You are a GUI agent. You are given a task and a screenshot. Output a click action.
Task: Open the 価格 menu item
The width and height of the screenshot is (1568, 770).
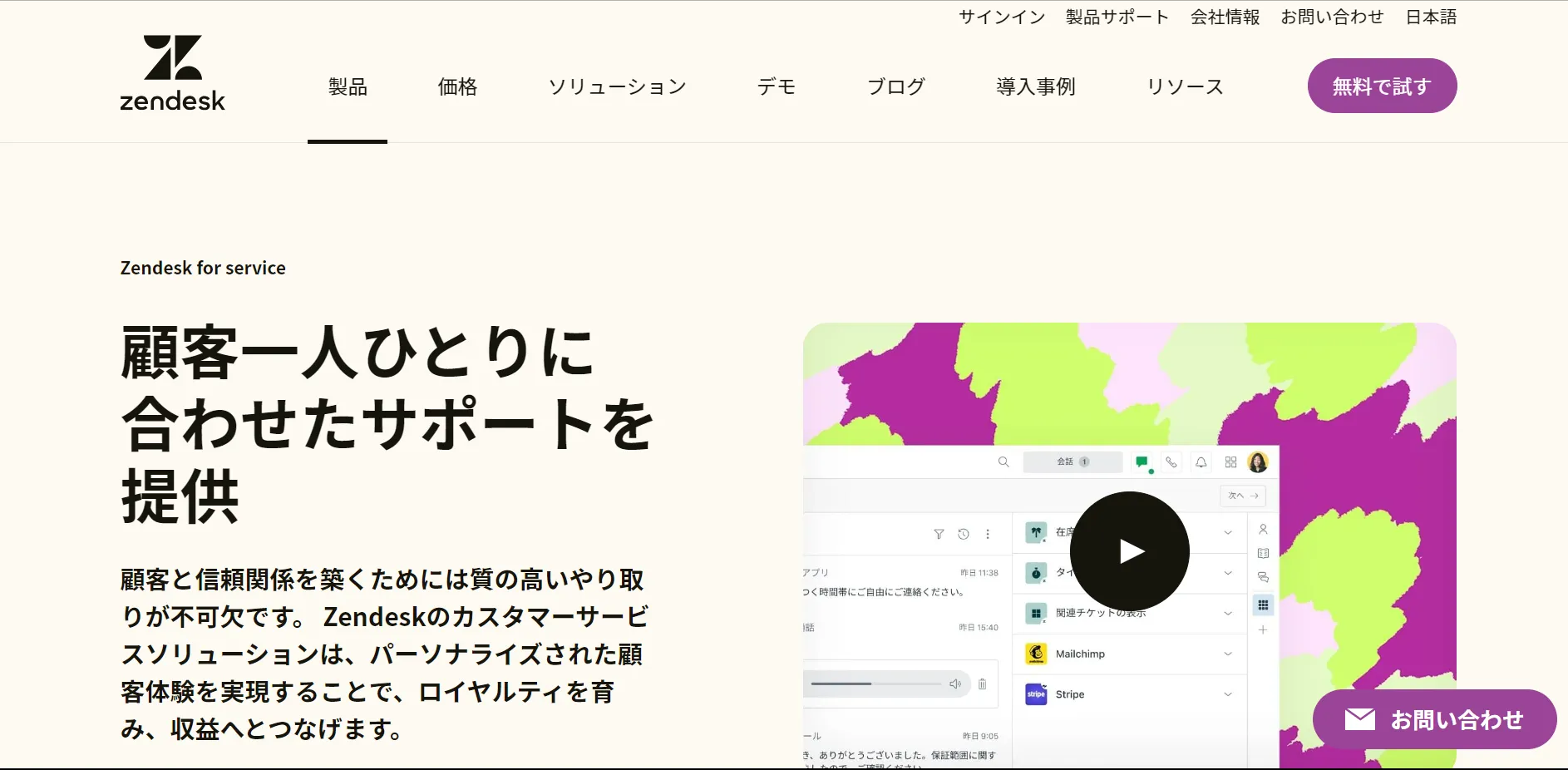[457, 86]
